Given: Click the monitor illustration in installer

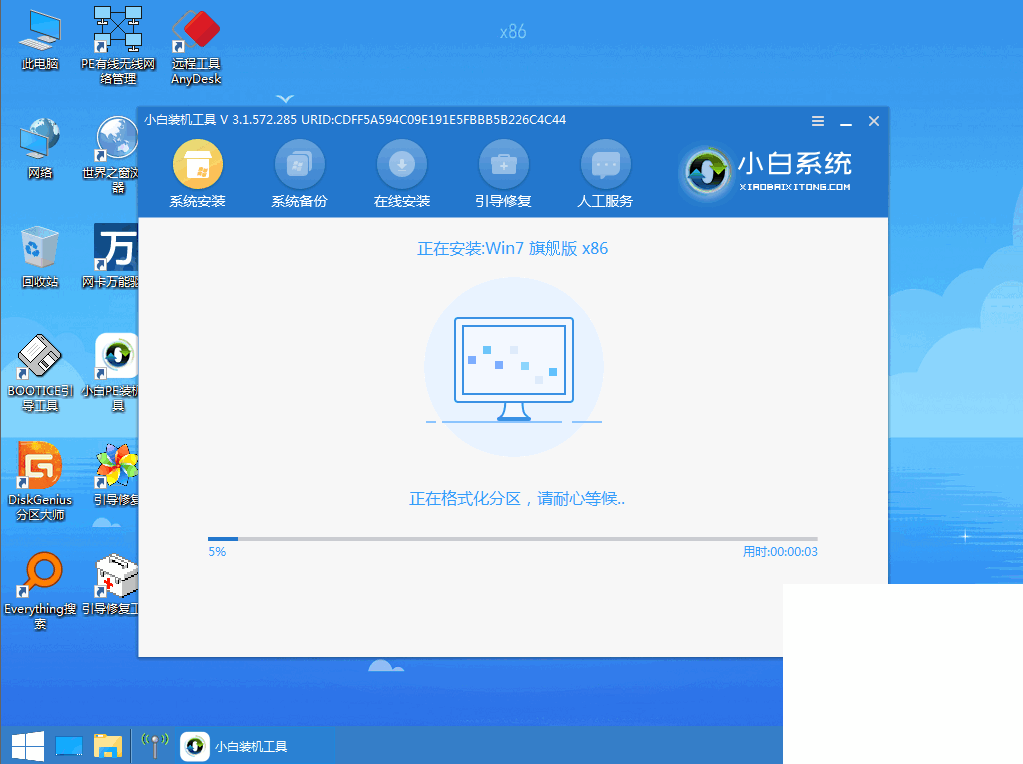Looking at the screenshot, I should click(x=513, y=369).
